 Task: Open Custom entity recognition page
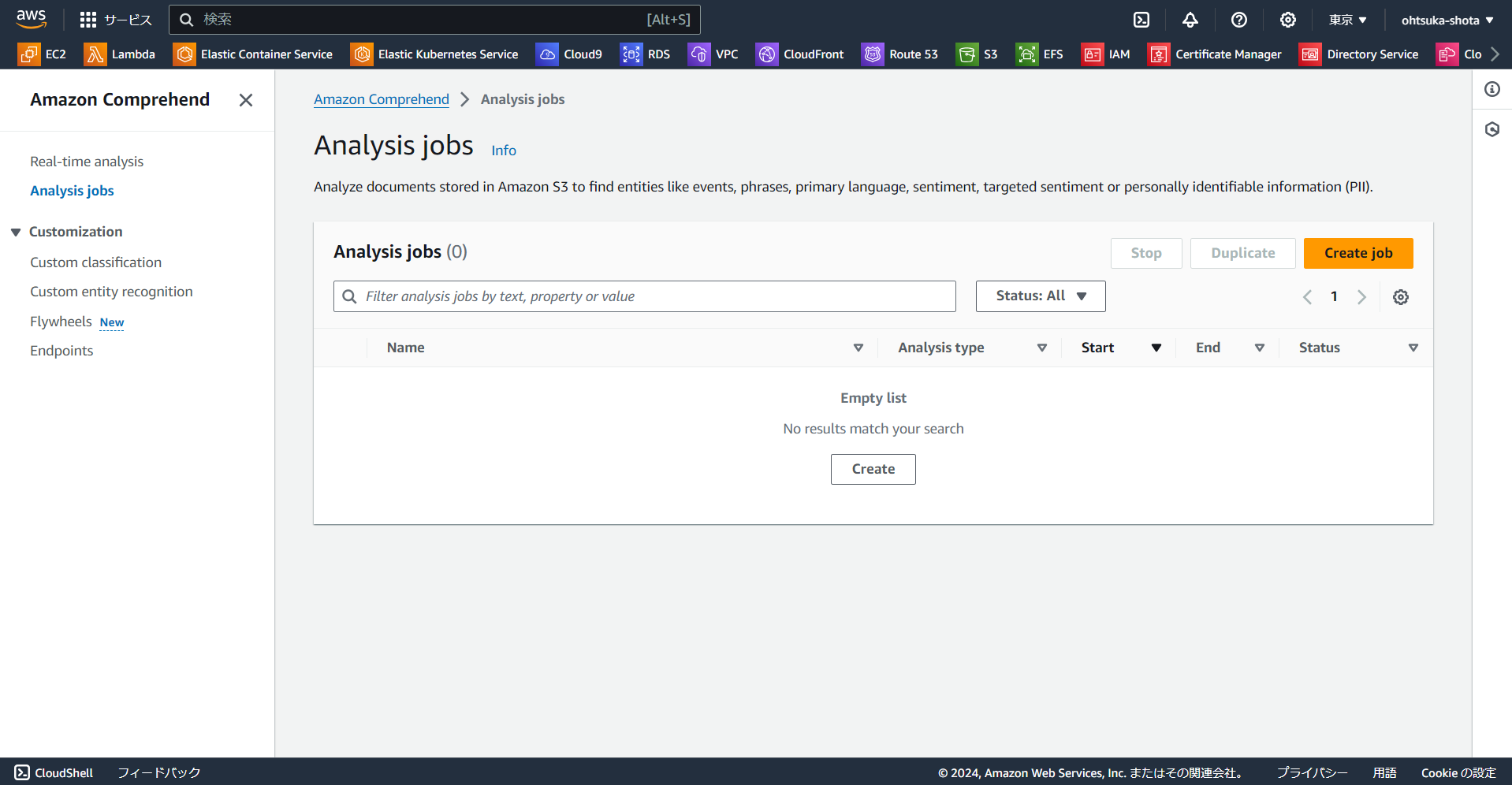coord(111,292)
